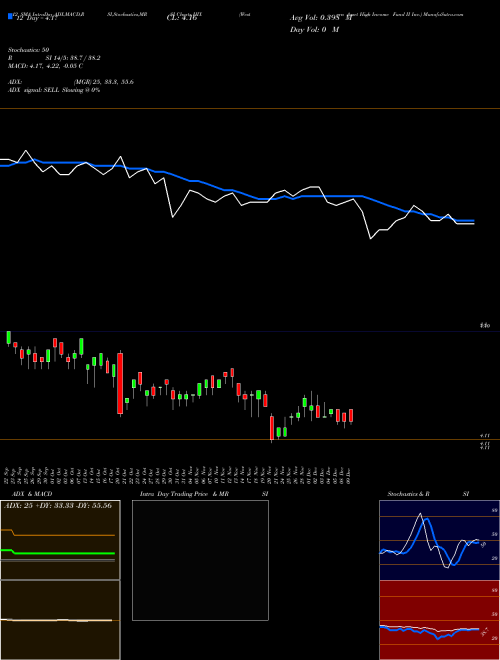The height and width of the screenshot is (660, 500).
Task: Click the 'ADX & MACD' panel title
Action: (32, 494)
